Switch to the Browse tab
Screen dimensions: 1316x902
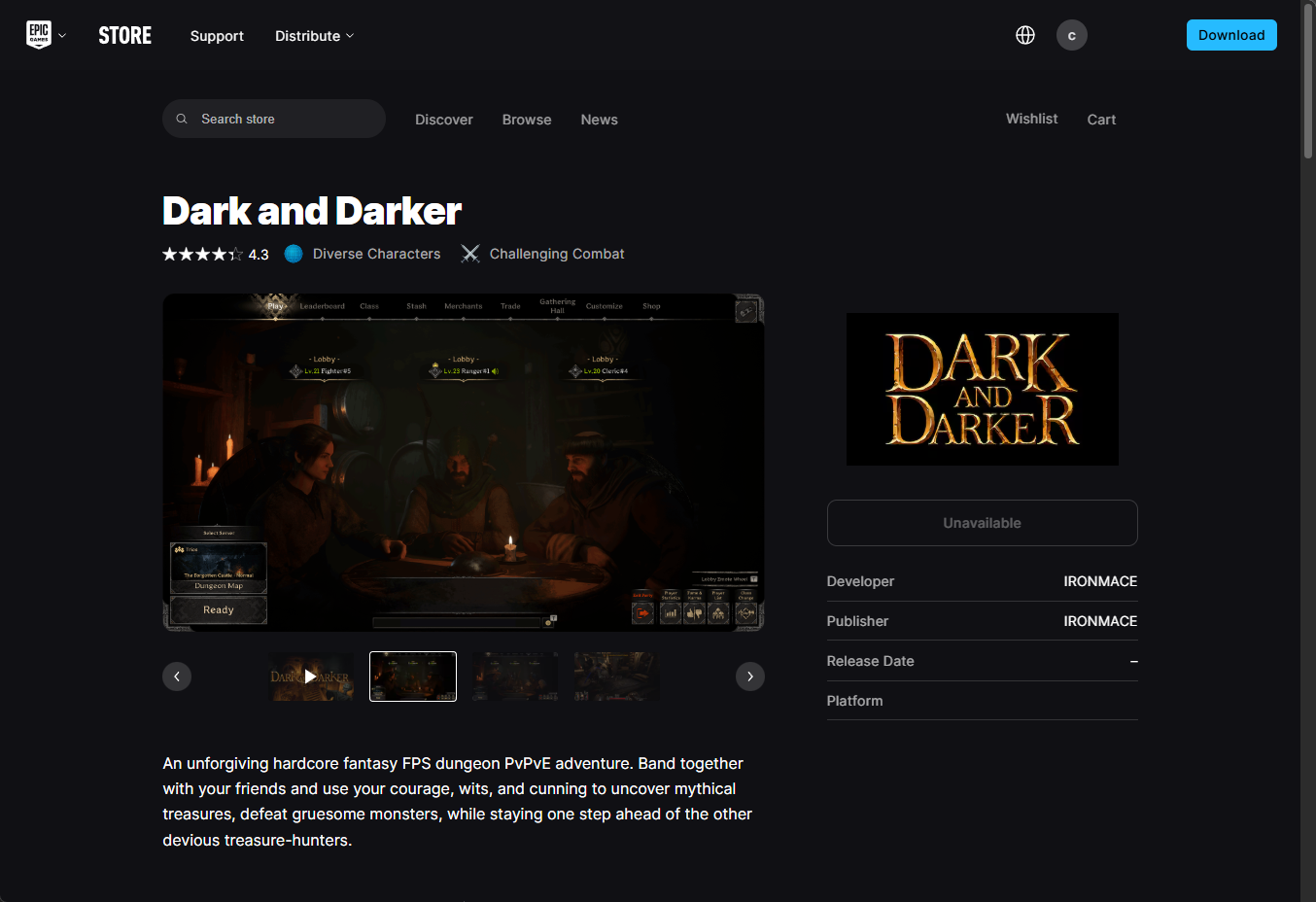tap(527, 120)
